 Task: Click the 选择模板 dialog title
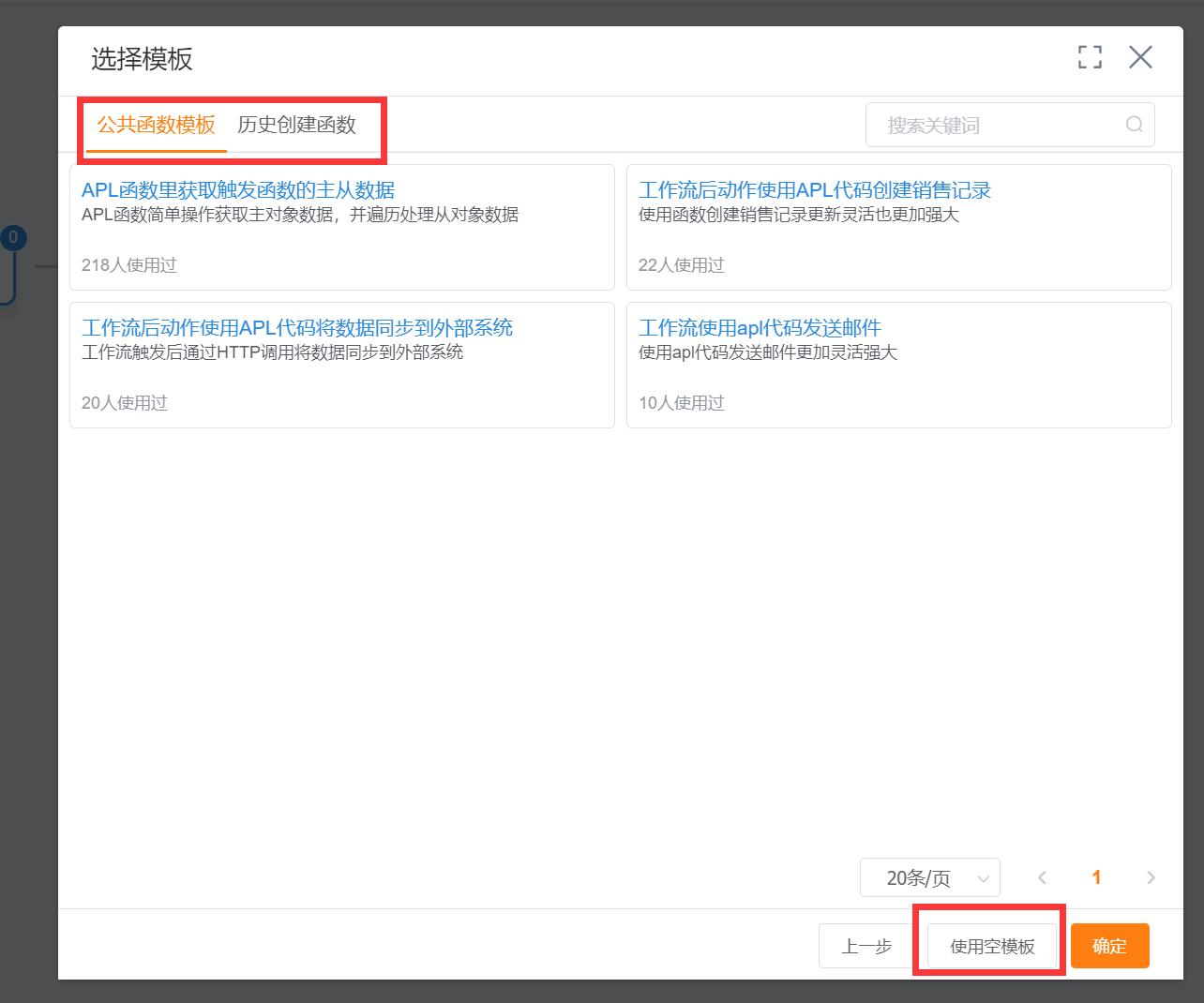pos(142,59)
